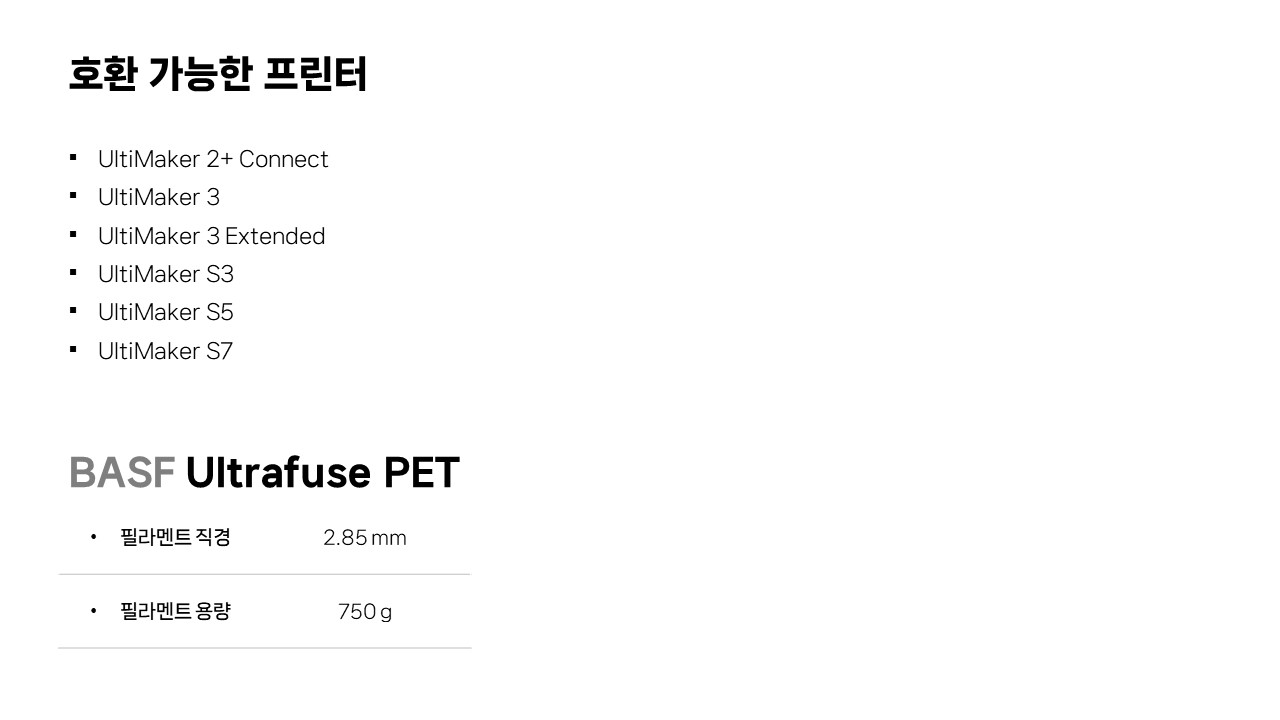The height and width of the screenshot is (720, 1280).
Task: Click the heading 호환 가능한 프린터
Action: 217,75
